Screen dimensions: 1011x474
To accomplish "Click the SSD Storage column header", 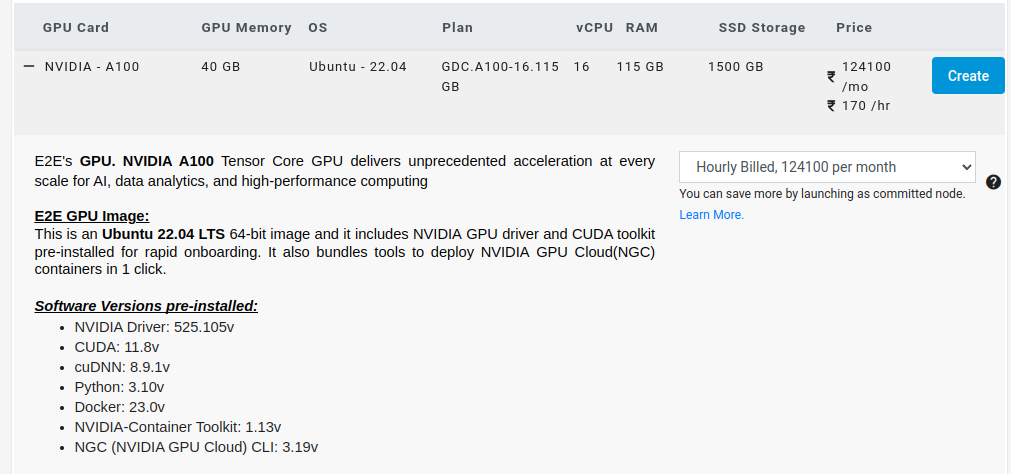I will [761, 28].
